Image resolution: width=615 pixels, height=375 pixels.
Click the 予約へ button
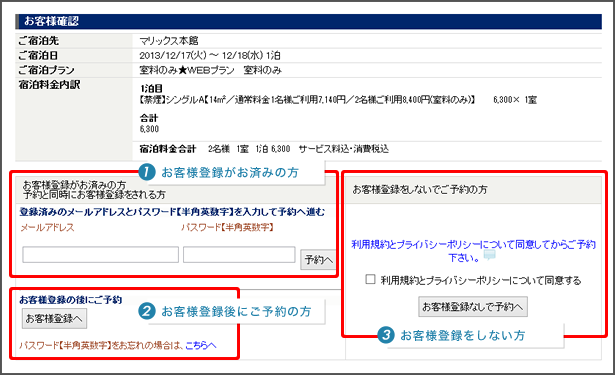(x=318, y=260)
